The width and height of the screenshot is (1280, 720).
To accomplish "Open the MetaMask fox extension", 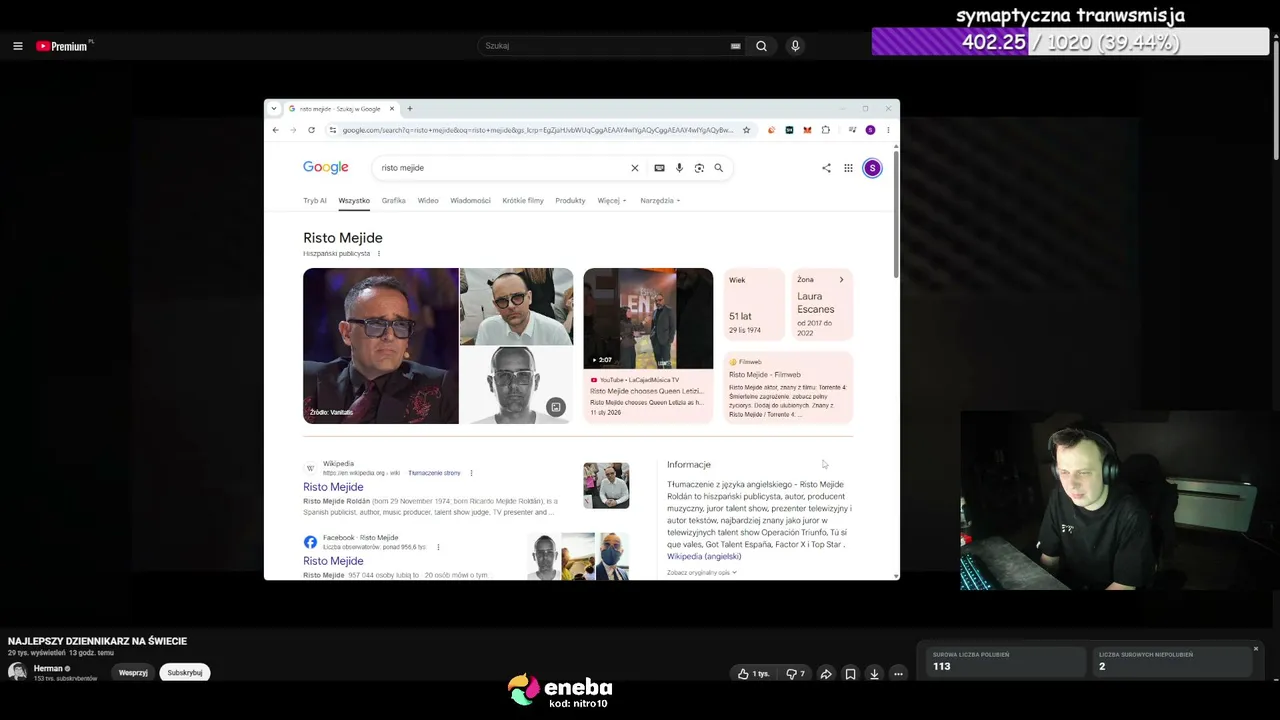I will (807, 130).
